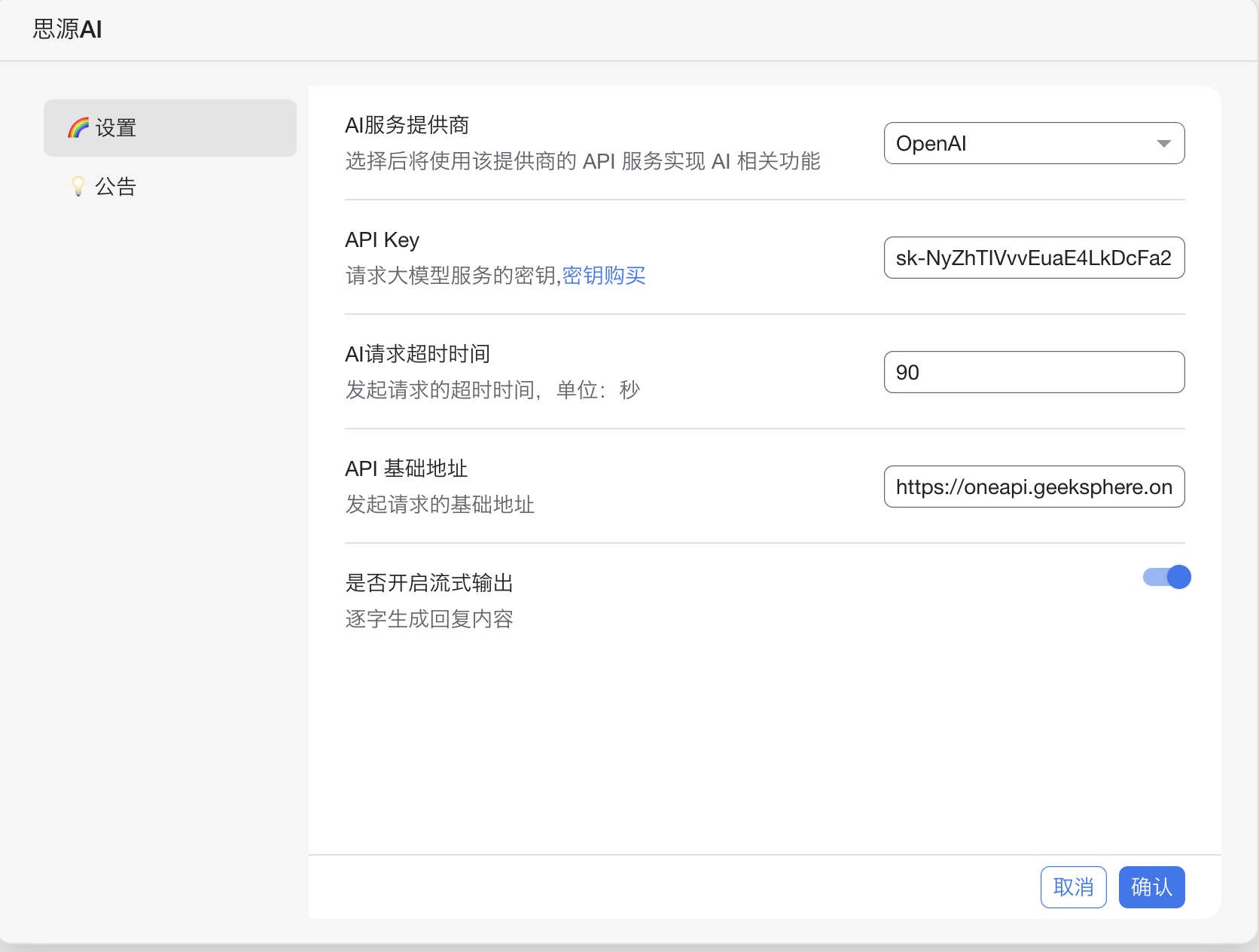Confirm settings with the 确认 button
Viewport: 1259px width, 952px height.
tap(1151, 887)
